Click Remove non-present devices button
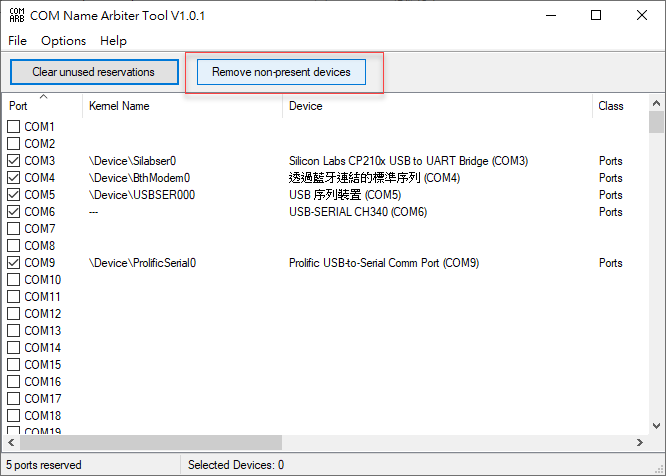666x476 pixels. (281, 72)
